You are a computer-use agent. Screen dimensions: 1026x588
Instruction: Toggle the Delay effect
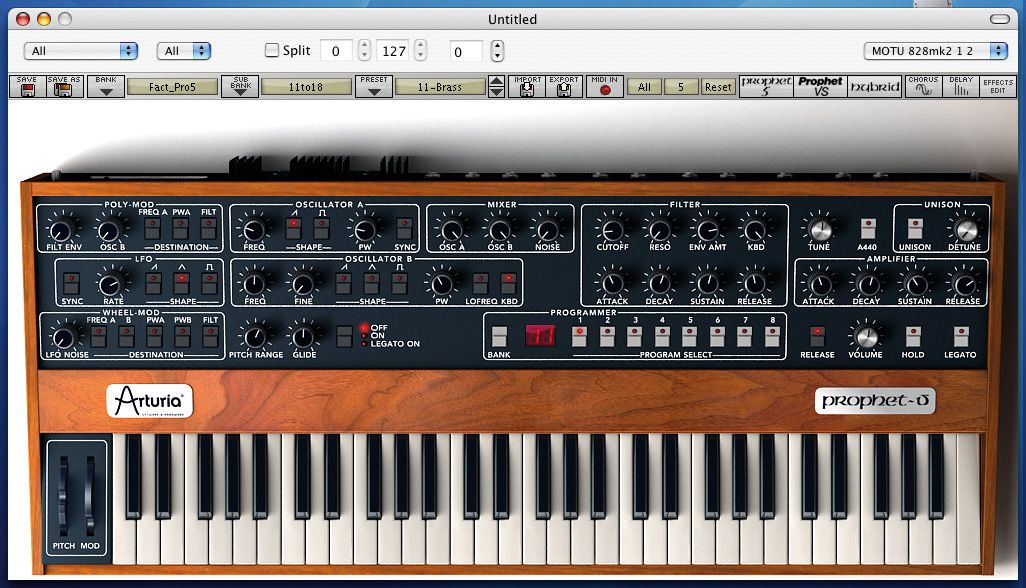click(x=961, y=86)
